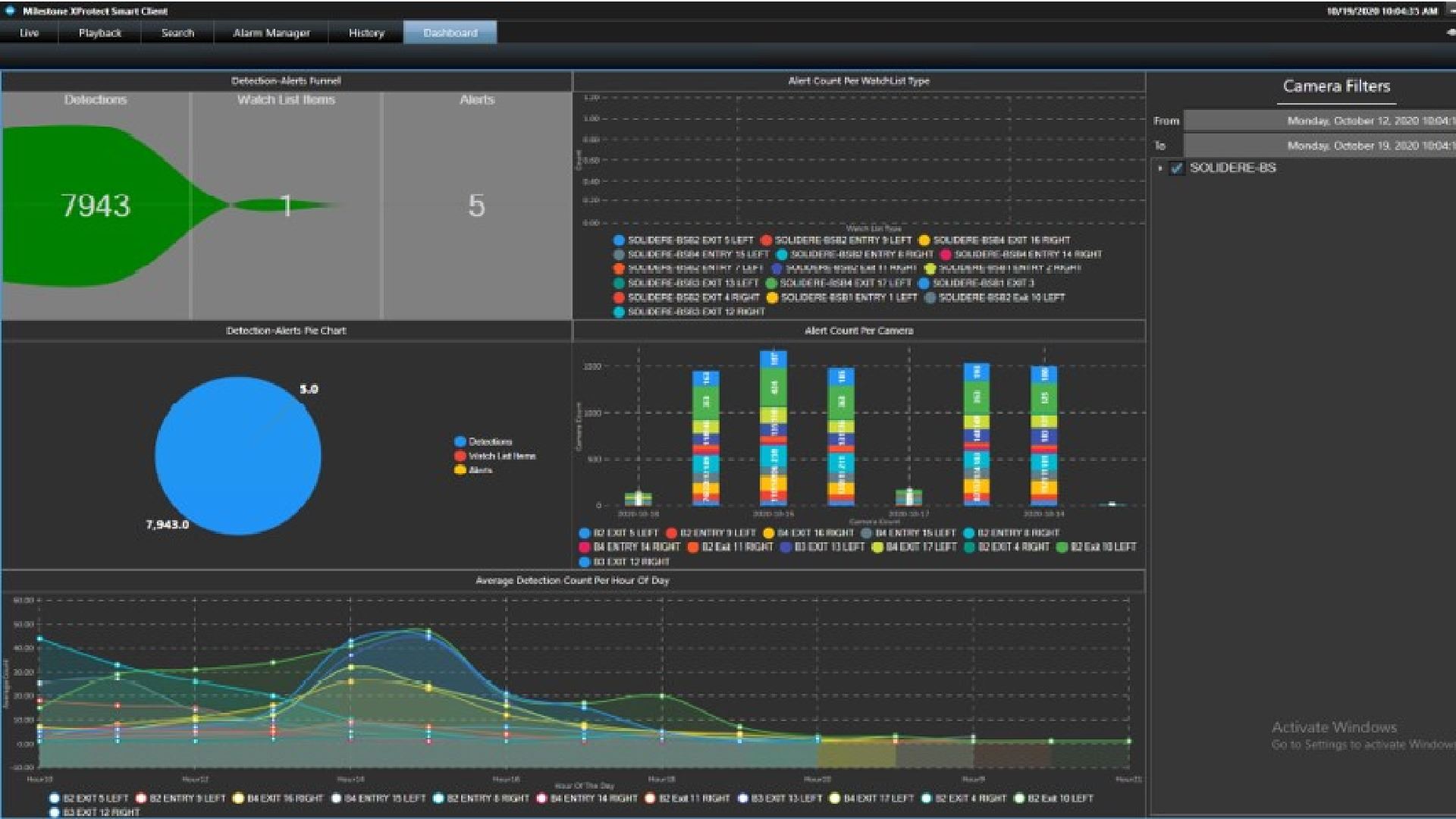This screenshot has height=819, width=1456.
Task: Click B2 Exit 11 RIGHT legend in Alert Count Per Camera
Action: [730, 547]
